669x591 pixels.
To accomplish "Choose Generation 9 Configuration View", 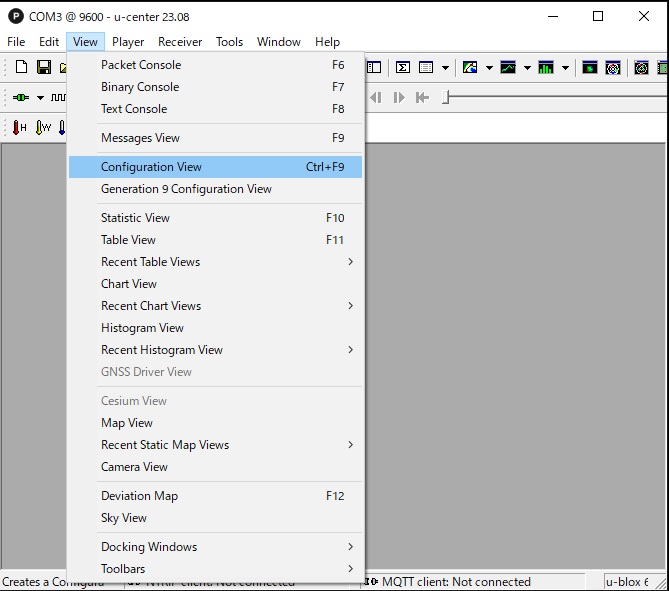I will (215, 189).
